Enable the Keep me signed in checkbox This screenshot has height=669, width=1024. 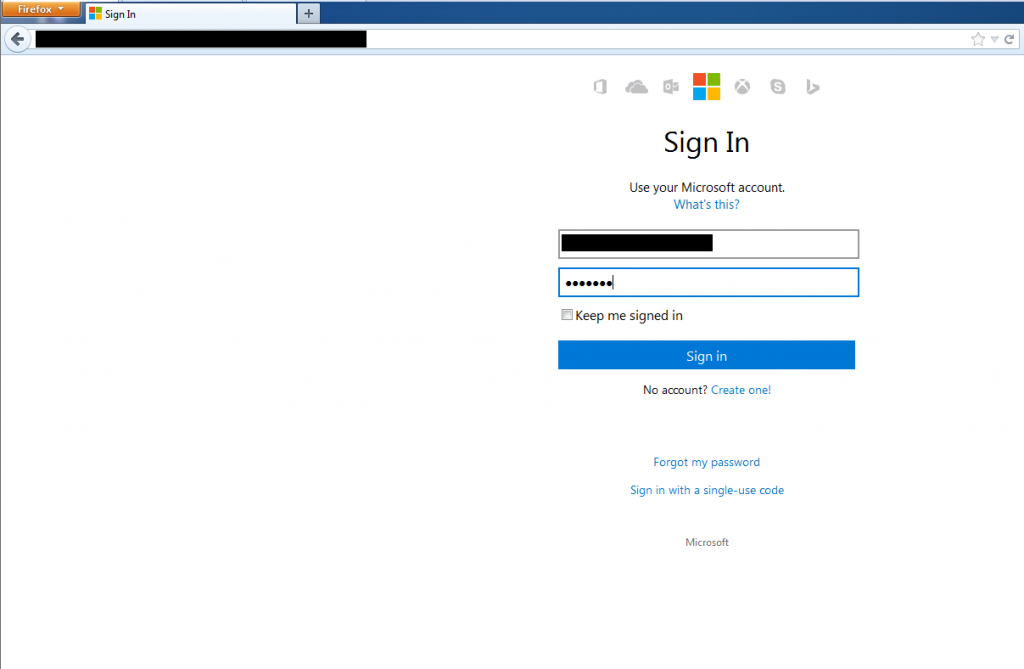pos(567,315)
